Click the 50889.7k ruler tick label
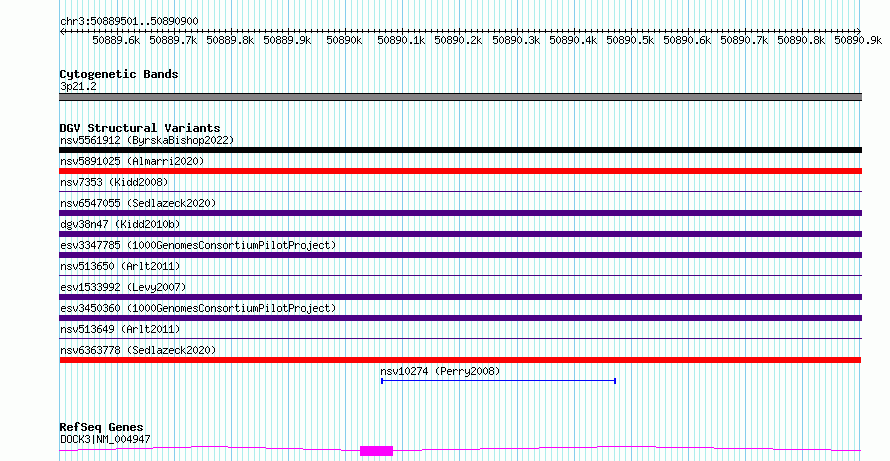The width and height of the screenshot is (890, 461). [173, 40]
